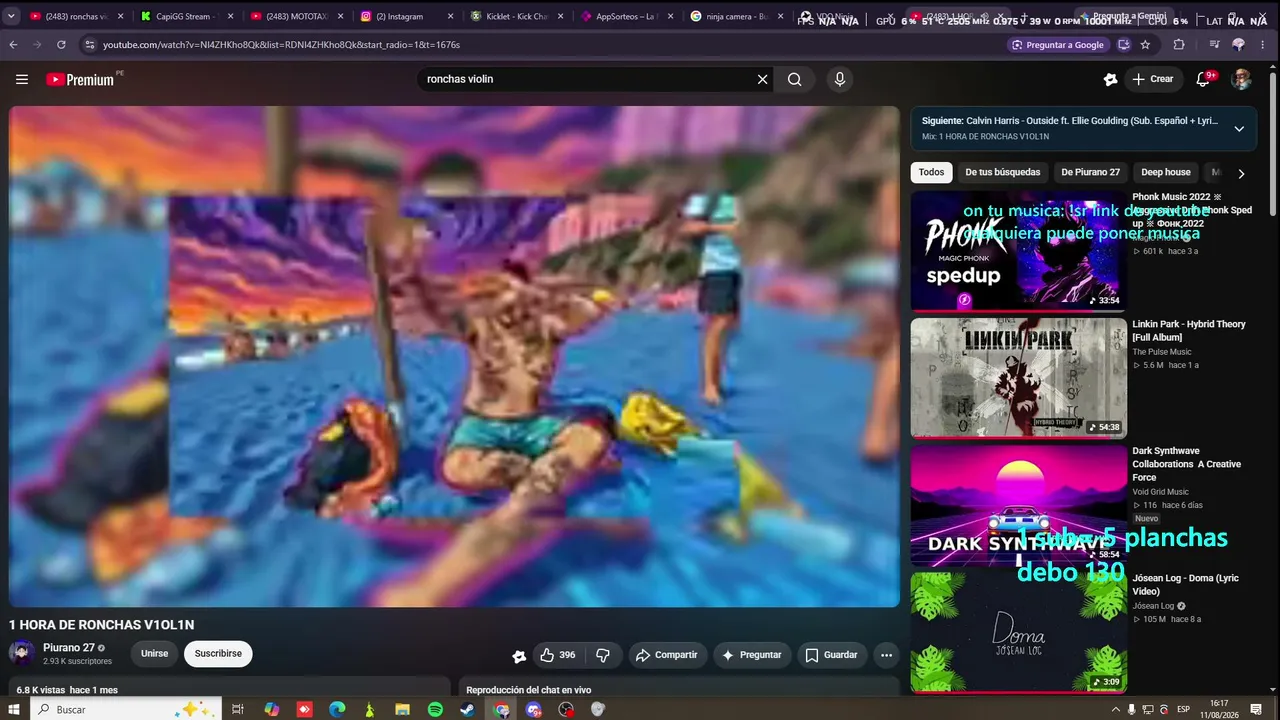This screenshot has width=1280, height=720.
Task: Click the browser address bar URL
Action: click(281, 45)
